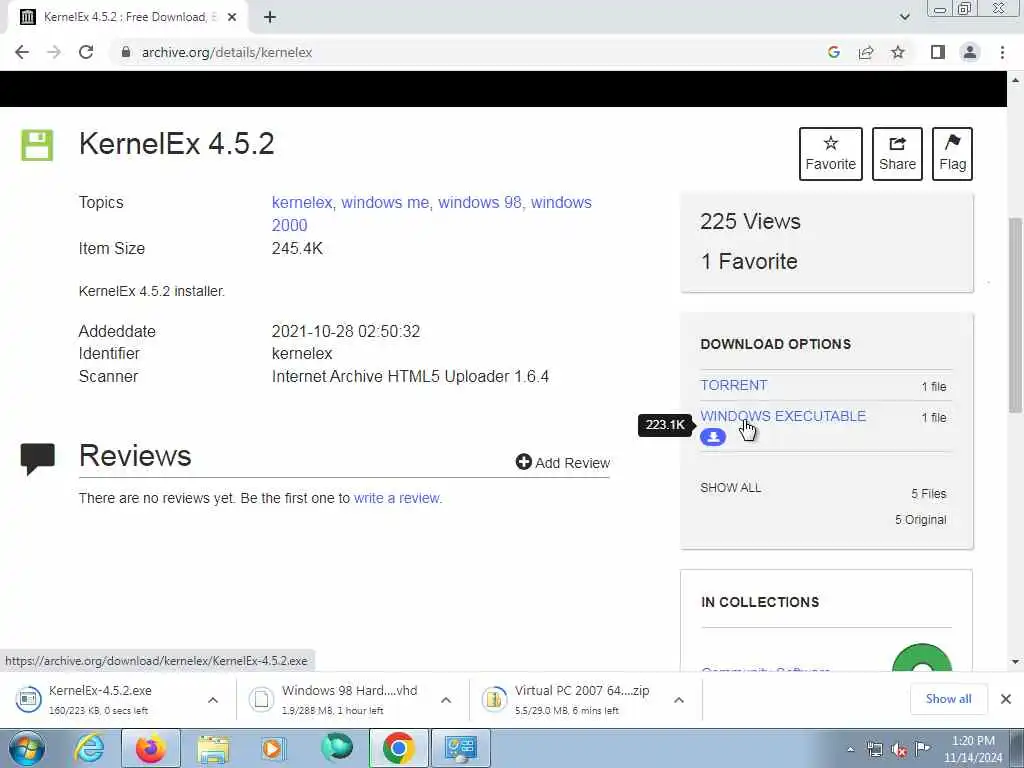Click the scrollbar up arrow

(1015, 80)
